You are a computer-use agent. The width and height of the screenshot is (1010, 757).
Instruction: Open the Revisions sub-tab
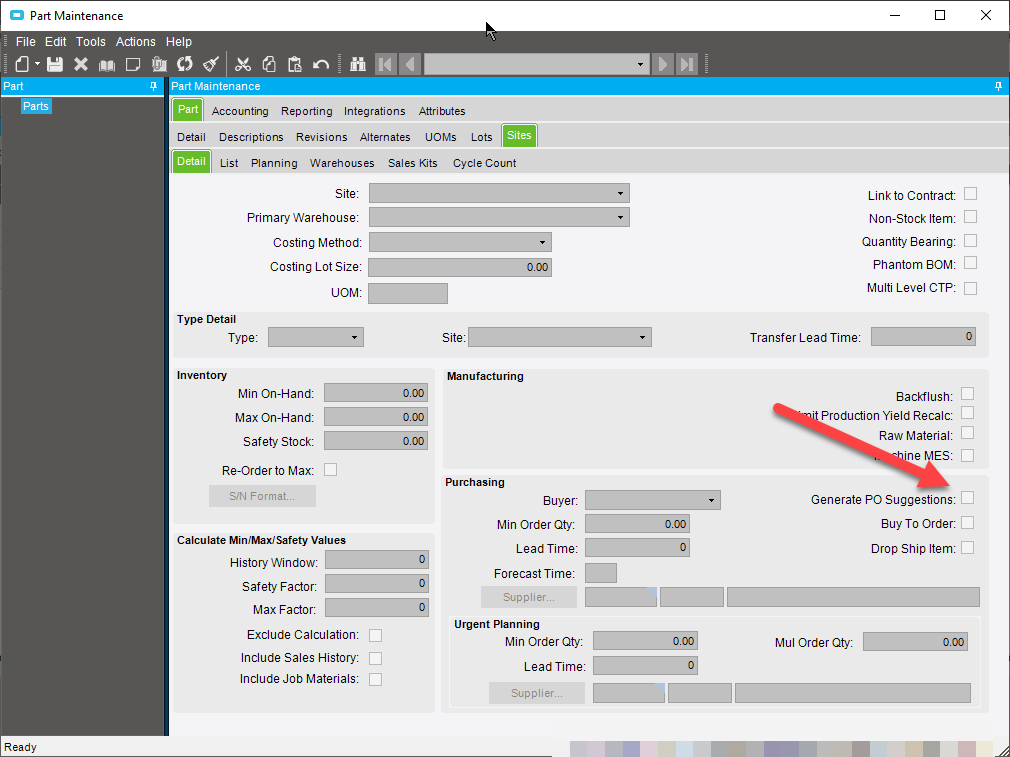click(x=321, y=137)
